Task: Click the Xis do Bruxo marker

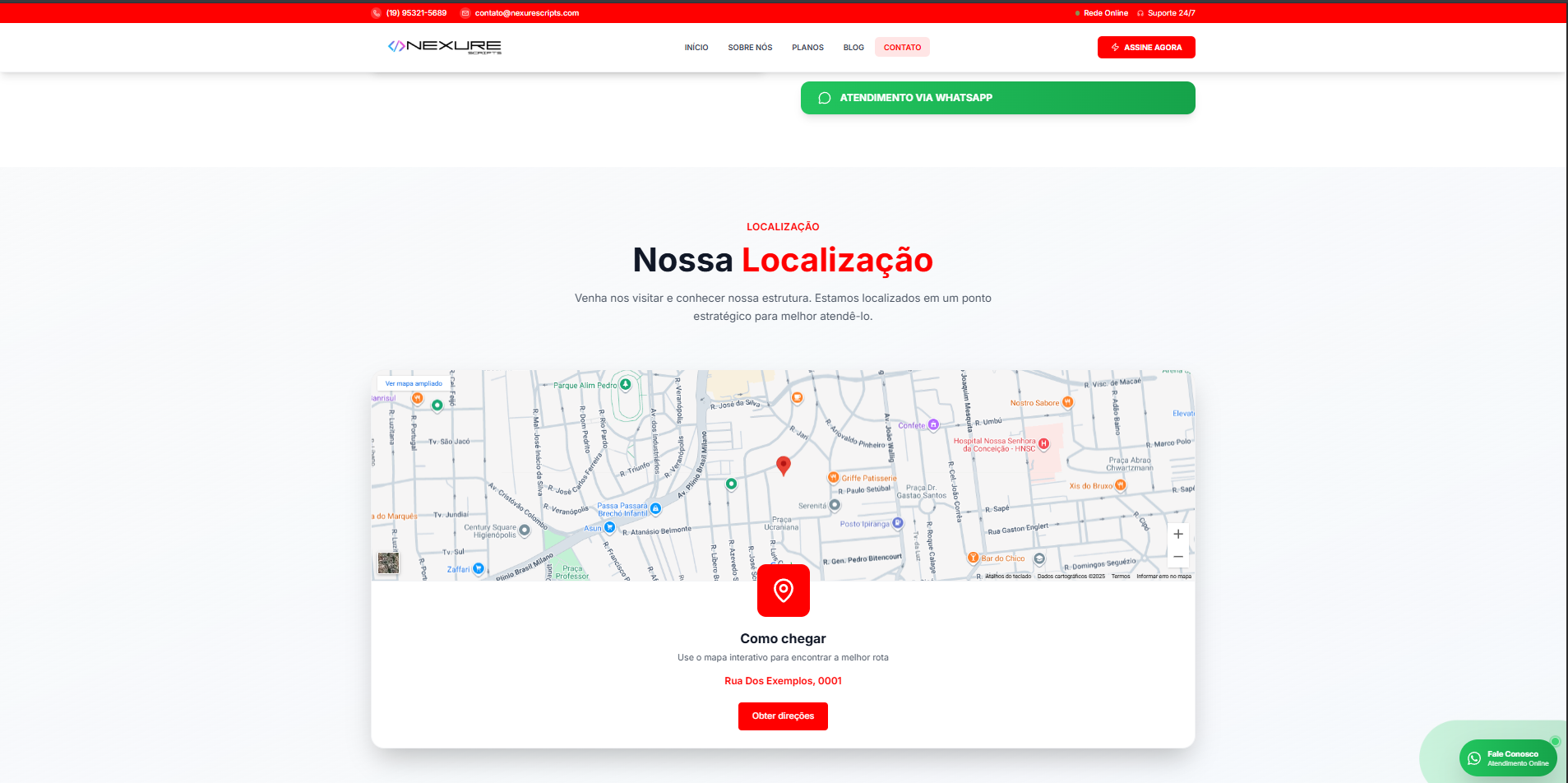Action: [1120, 485]
